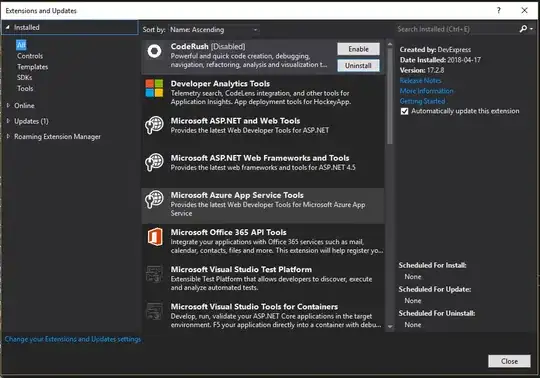Toggle automatically update this extension checkbox
This screenshot has width=540, height=378.
404,111
